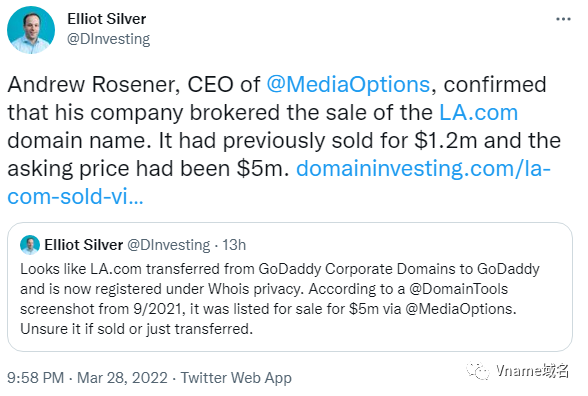Click Elliot Silver name in quoted tweet
Screen dimensions: 588x396
point(84,245)
